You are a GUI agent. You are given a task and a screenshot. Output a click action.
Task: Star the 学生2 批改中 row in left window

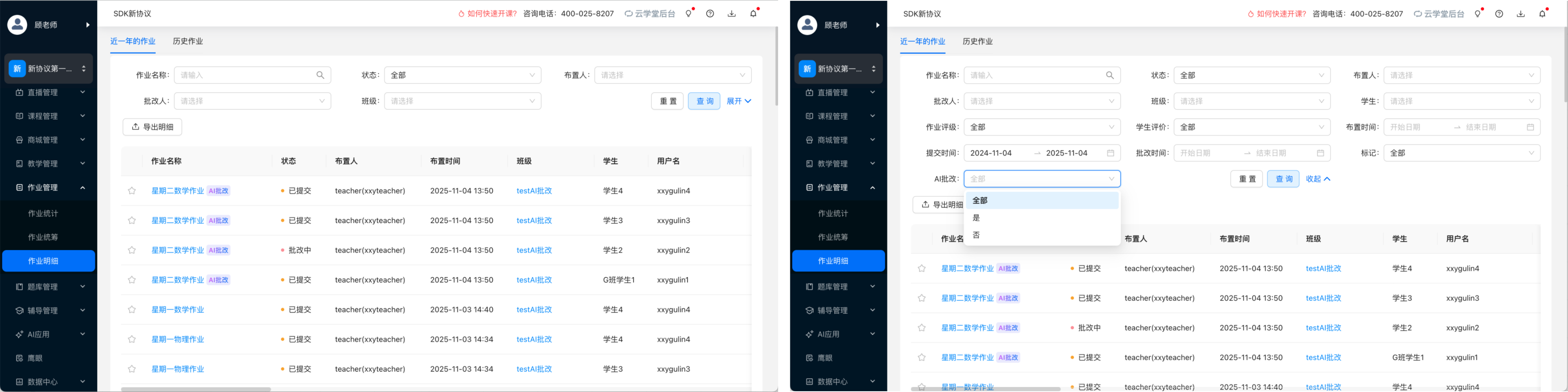(x=131, y=251)
